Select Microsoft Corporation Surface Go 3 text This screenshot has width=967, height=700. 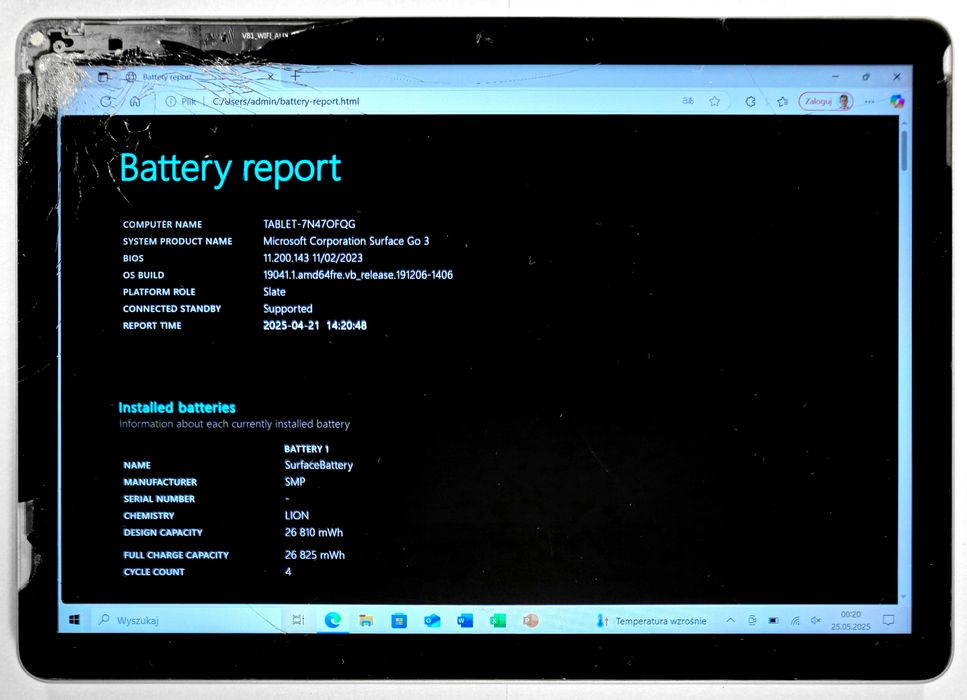point(346,241)
